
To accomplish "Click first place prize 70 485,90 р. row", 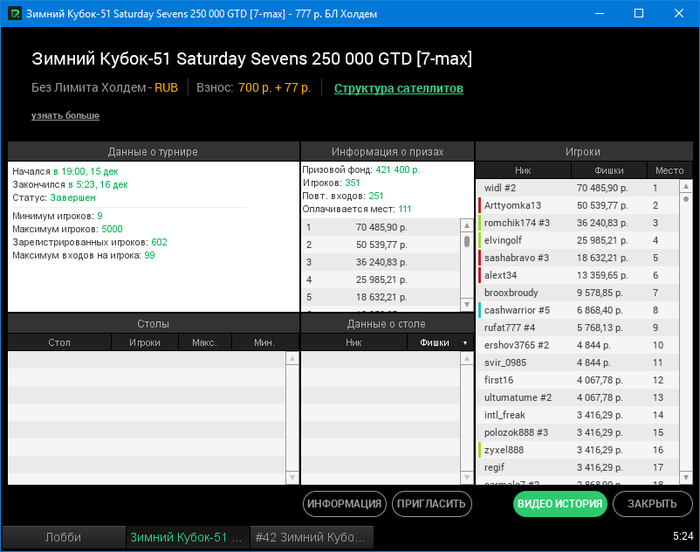I will [x=381, y=227].
